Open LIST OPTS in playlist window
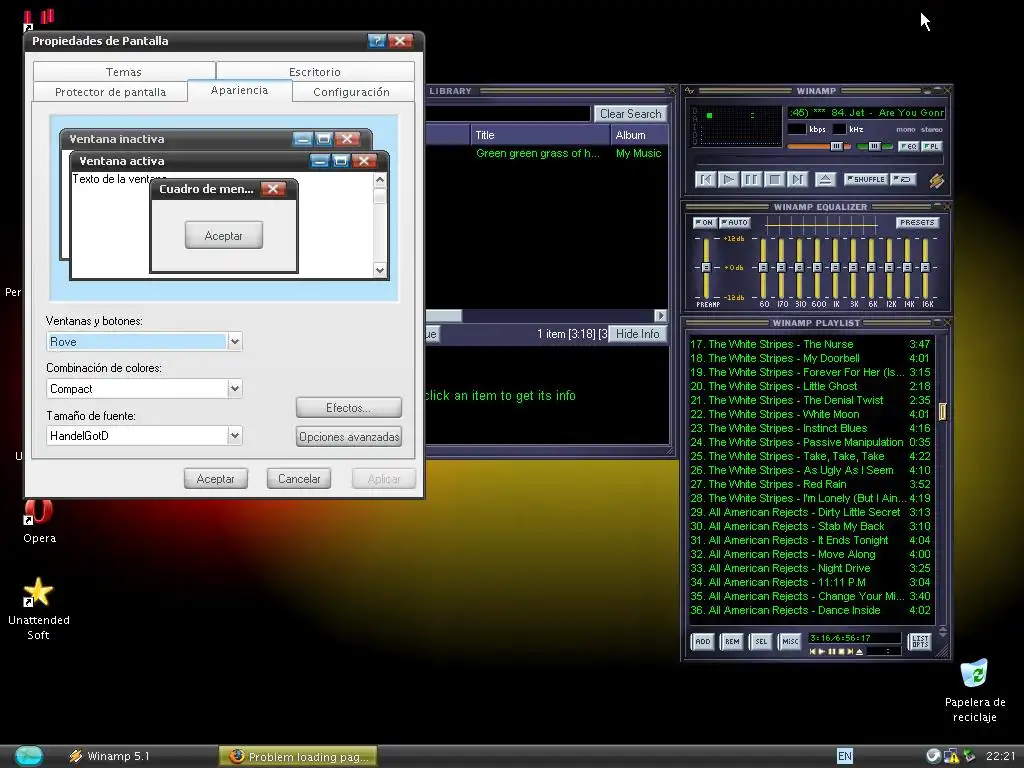Image resolution: width=1024 pixels, height=768 pixels. click(x=920, y=641)
